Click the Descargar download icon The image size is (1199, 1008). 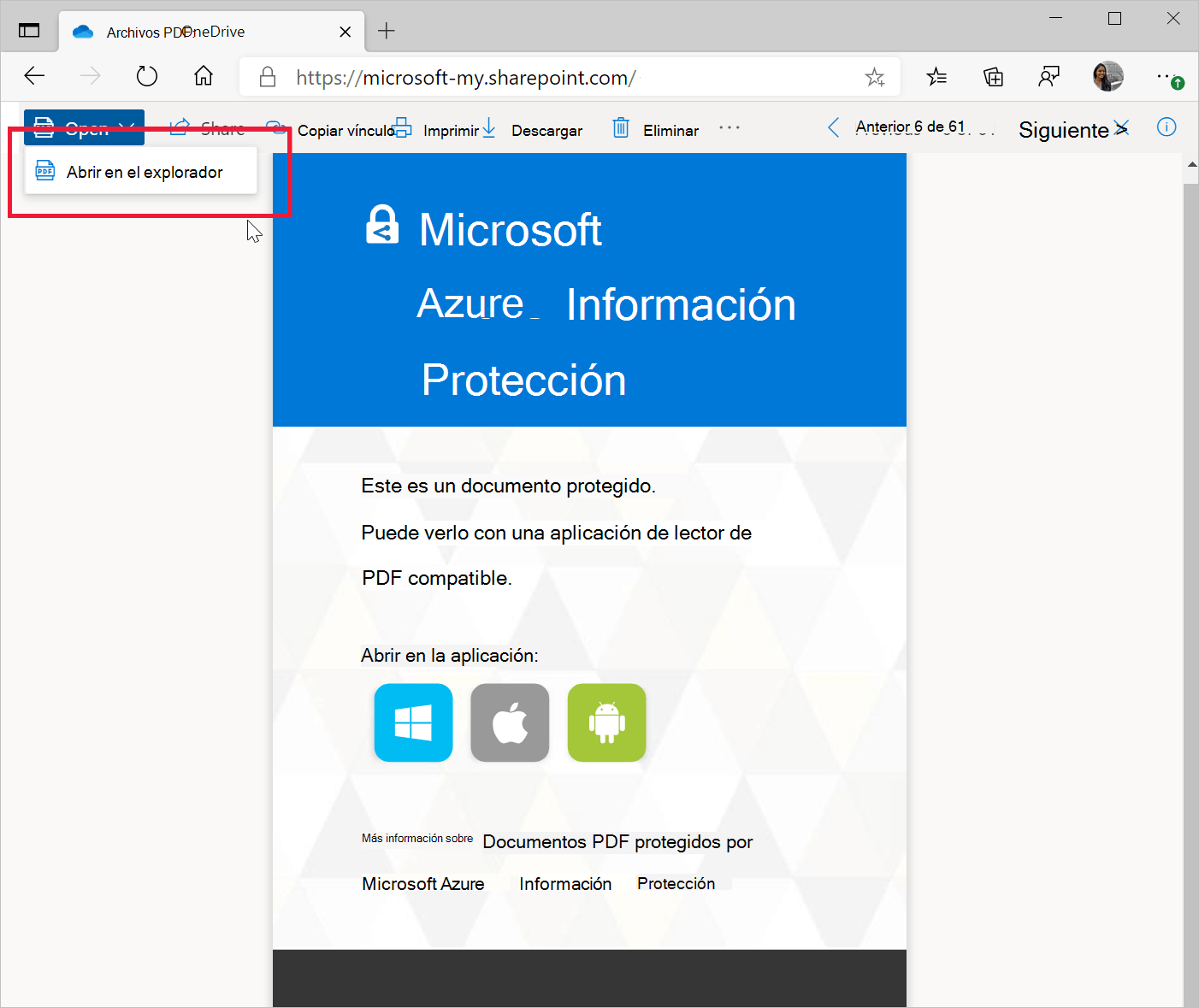point(488,128)
